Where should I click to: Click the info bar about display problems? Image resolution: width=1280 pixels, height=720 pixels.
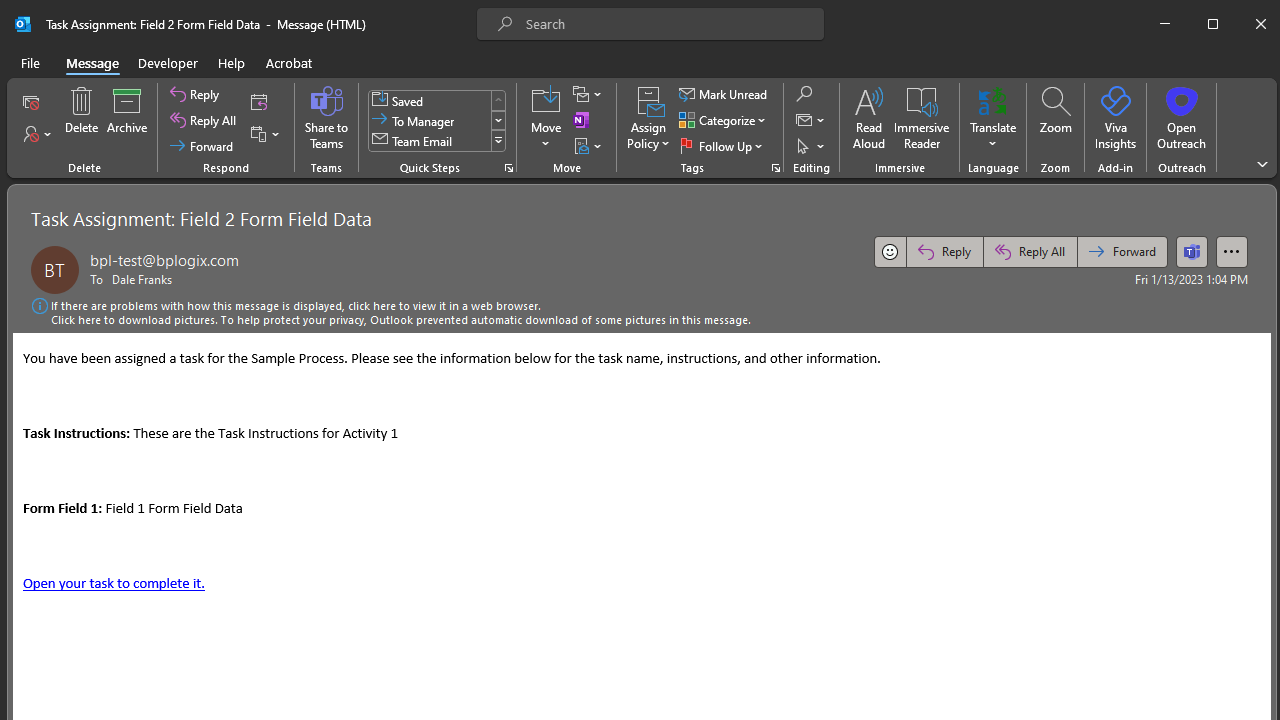coord(296,306)
